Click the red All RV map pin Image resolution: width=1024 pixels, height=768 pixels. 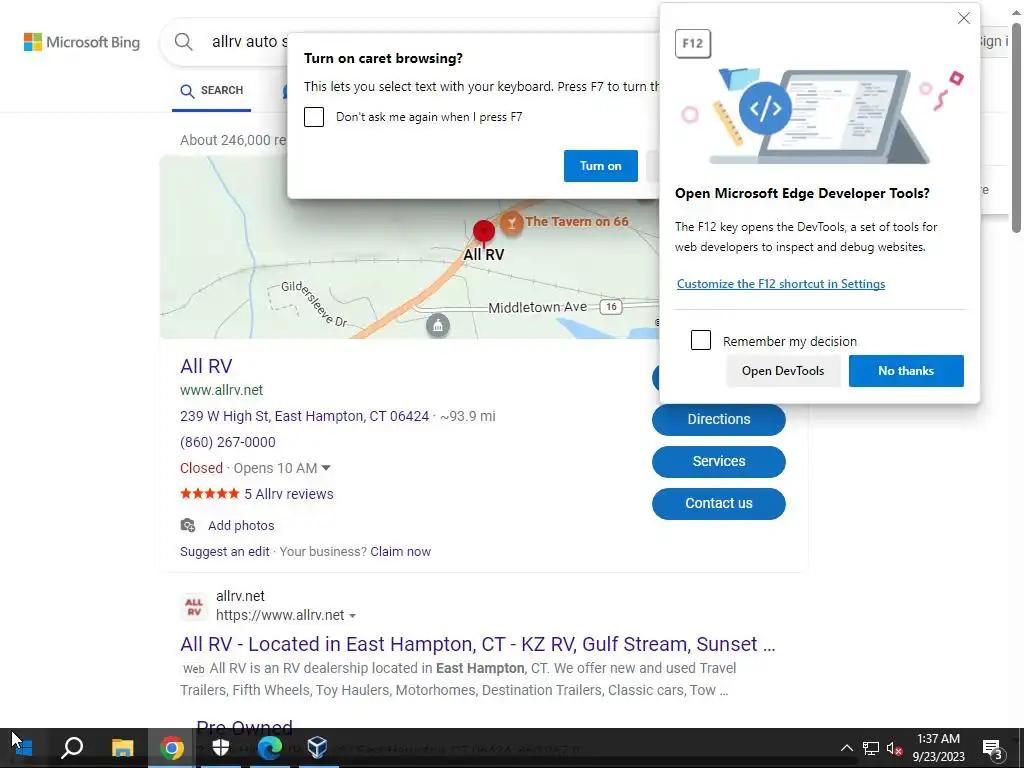click(x=483, y=232)
